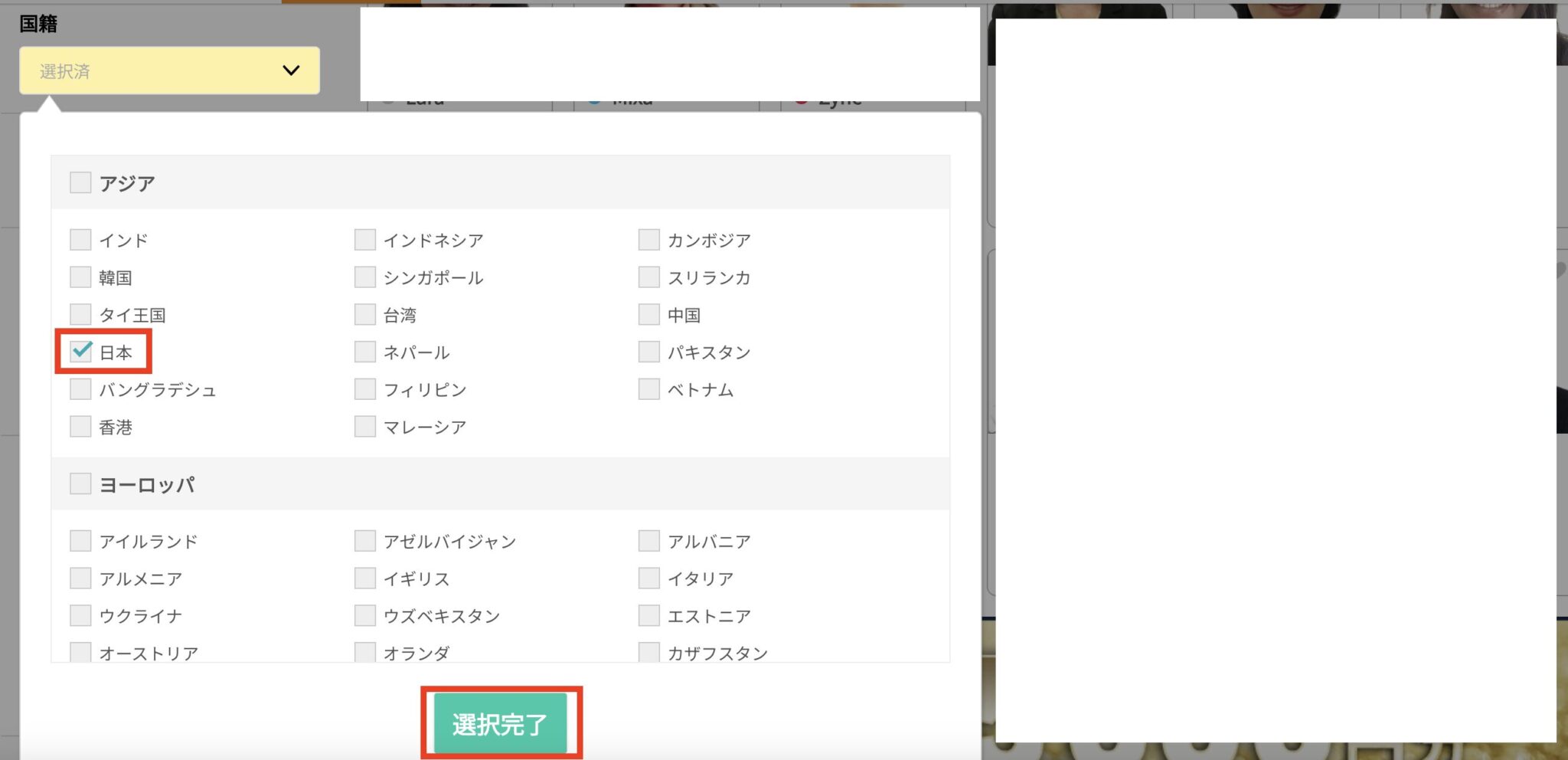Tick the マレーシア checkbox

[x=365, y=427]
